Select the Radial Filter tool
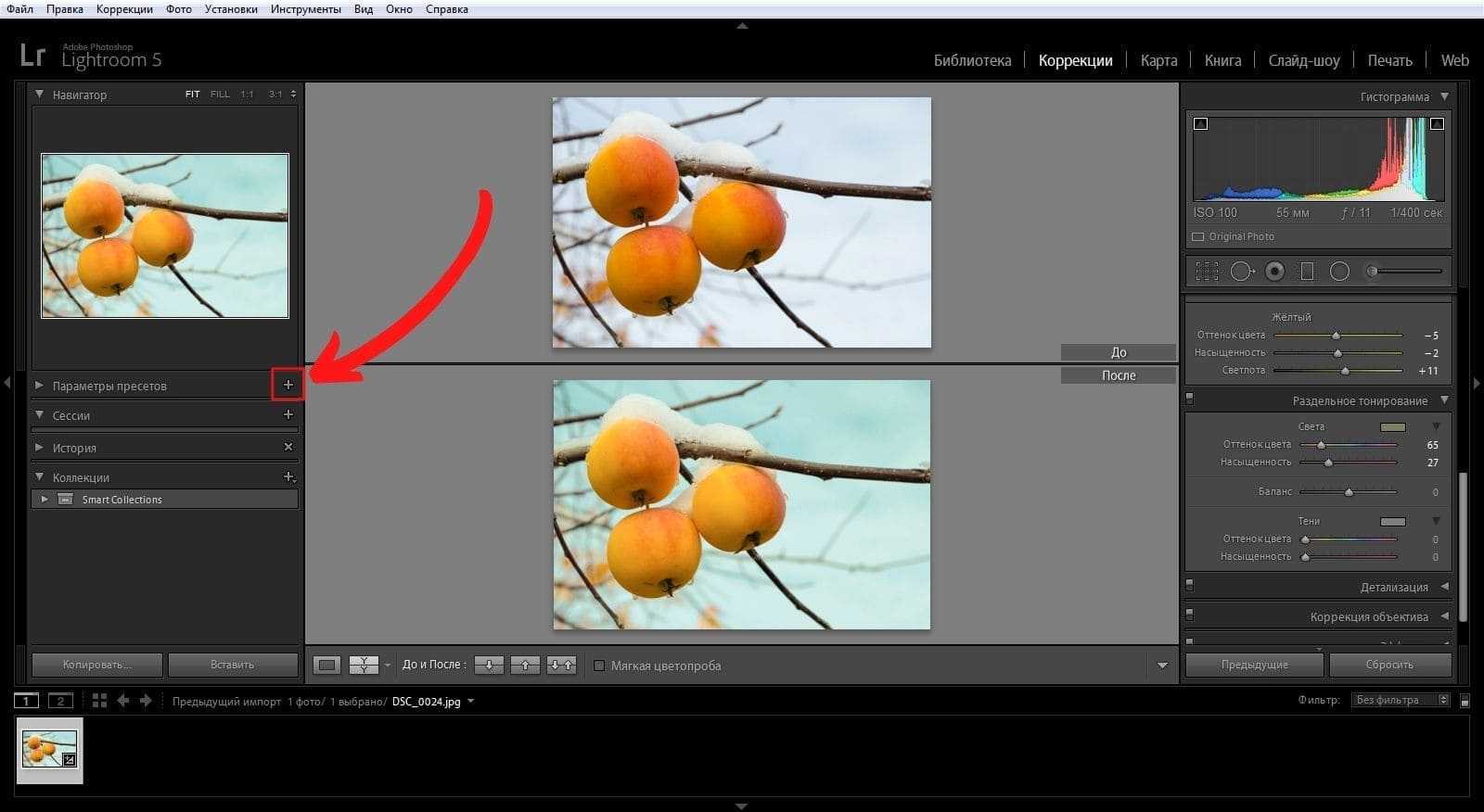 point(1339,271)
